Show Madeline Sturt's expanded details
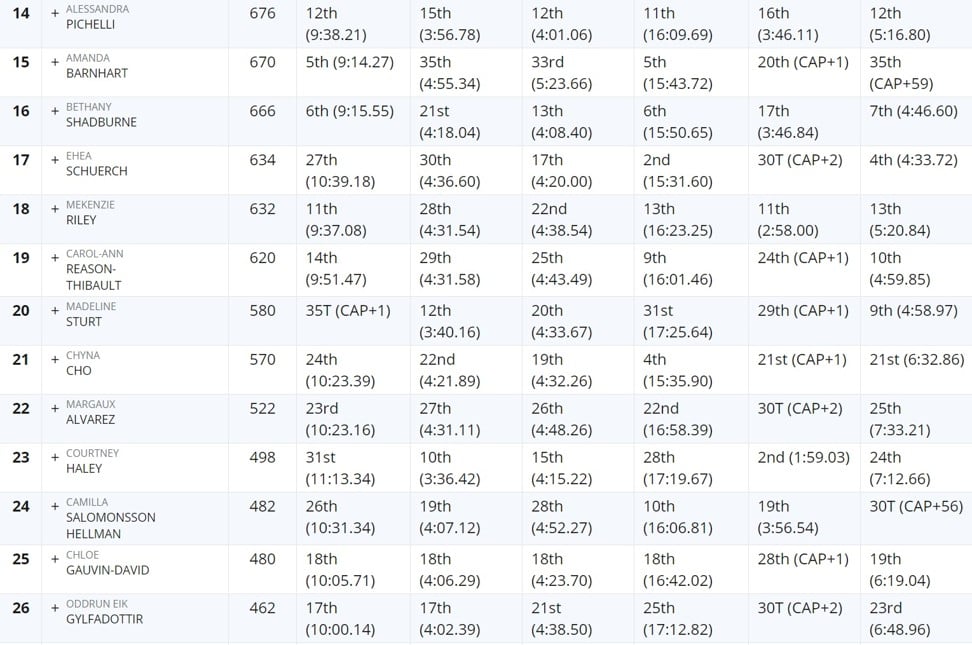 click(x=55, y=311)
